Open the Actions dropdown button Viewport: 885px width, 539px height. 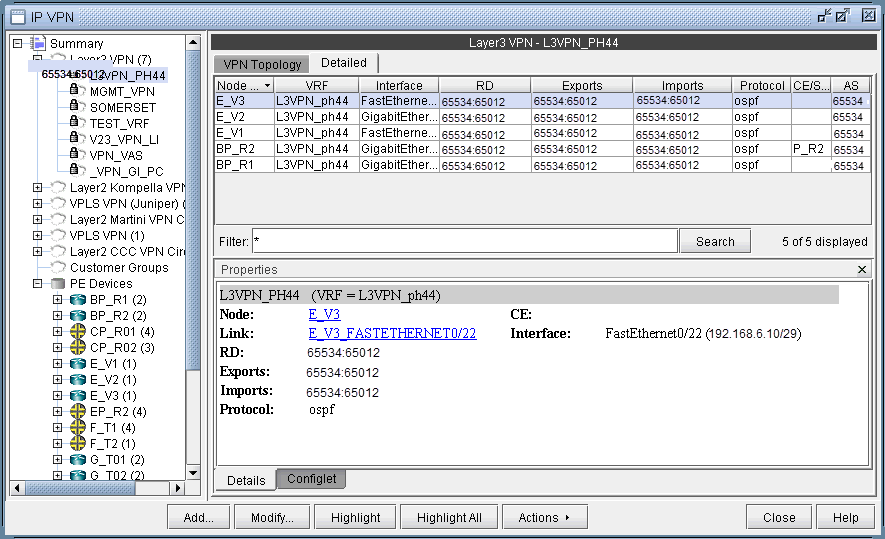[545, 517]
